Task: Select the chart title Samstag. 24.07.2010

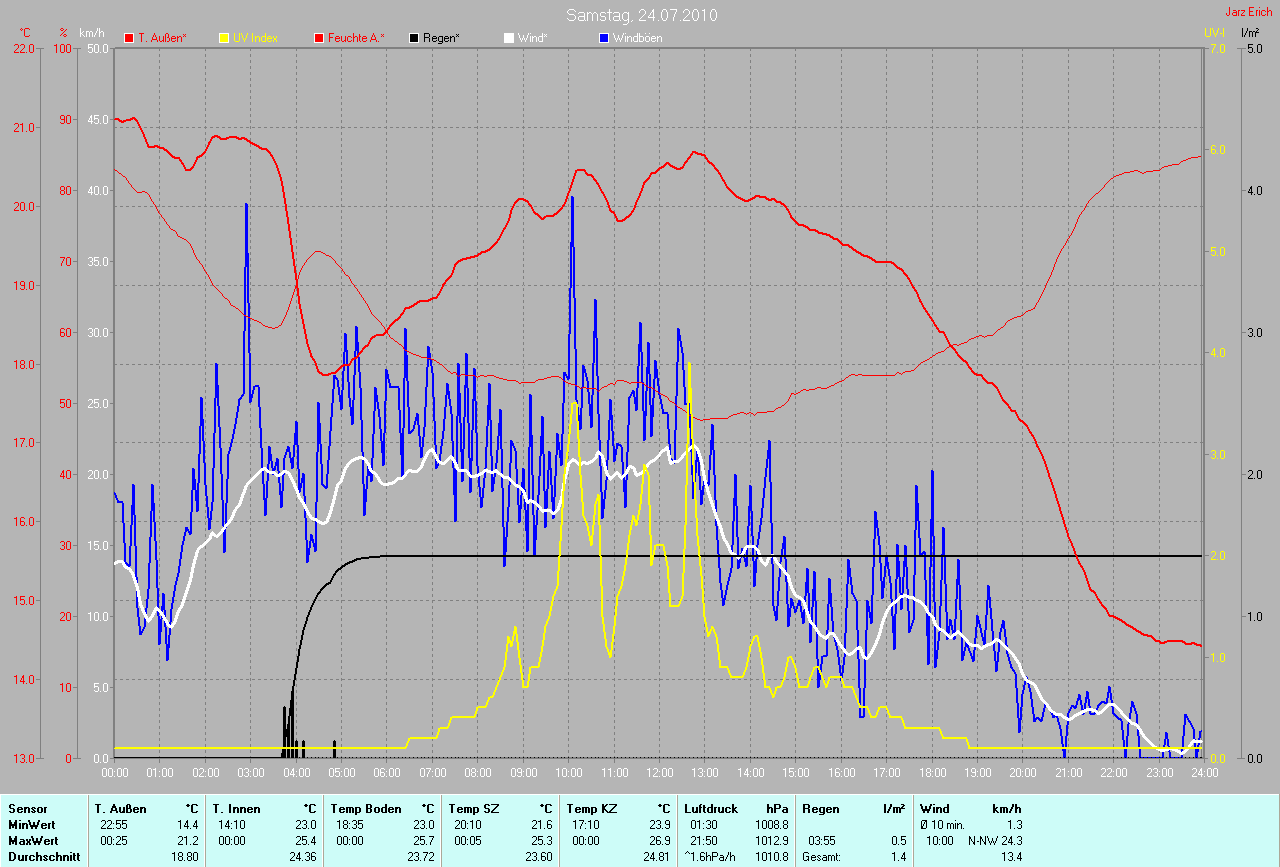Action: pyautogui.click(x=641, y=15)
